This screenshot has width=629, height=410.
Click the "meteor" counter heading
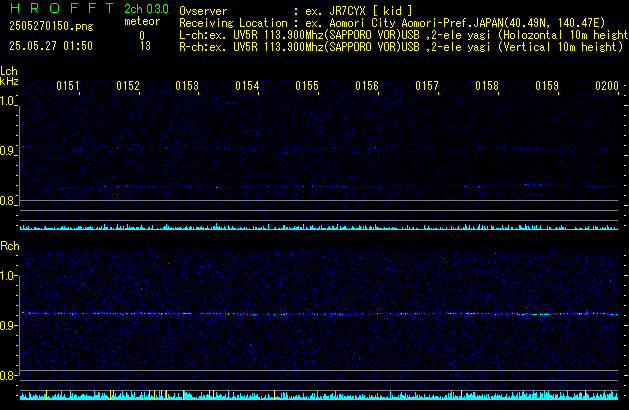142,21
